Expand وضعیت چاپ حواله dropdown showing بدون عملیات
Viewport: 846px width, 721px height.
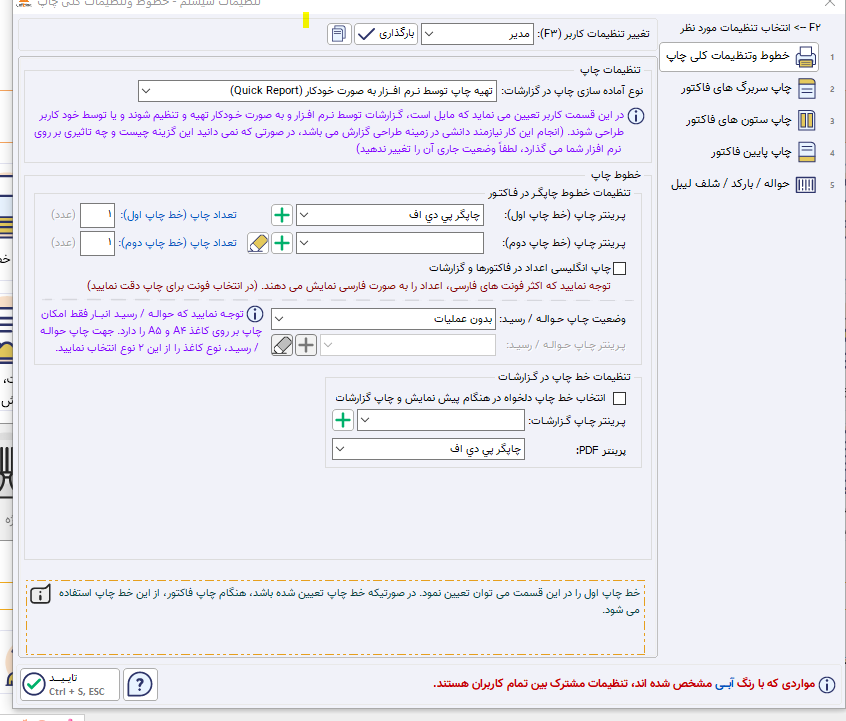click(383, 319)
